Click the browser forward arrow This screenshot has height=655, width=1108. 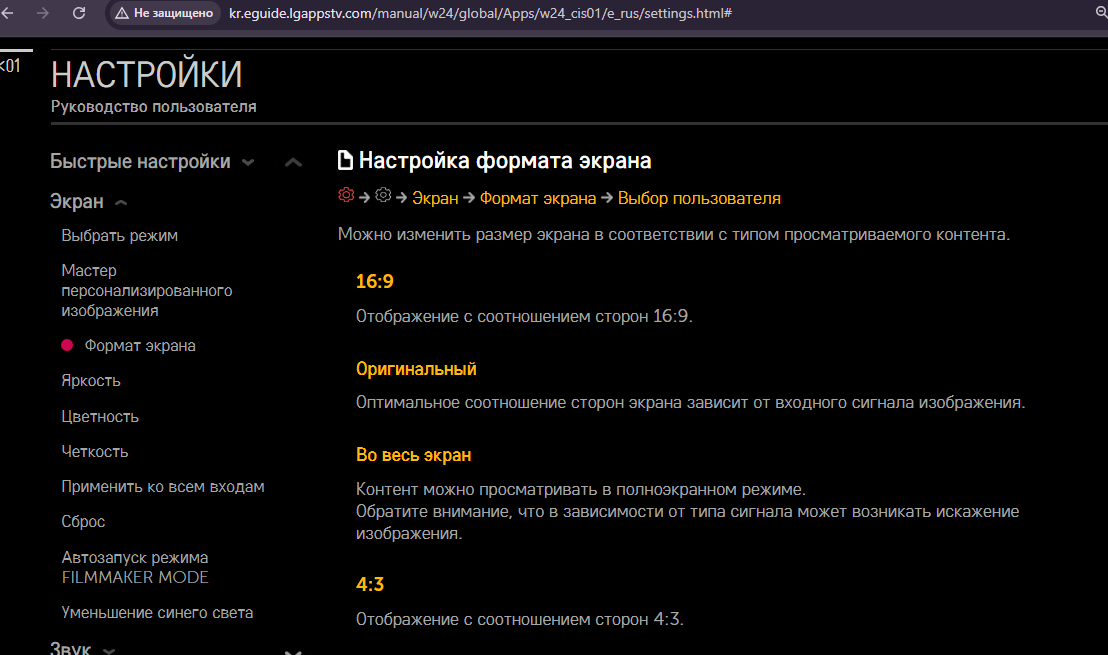[42, 14]
